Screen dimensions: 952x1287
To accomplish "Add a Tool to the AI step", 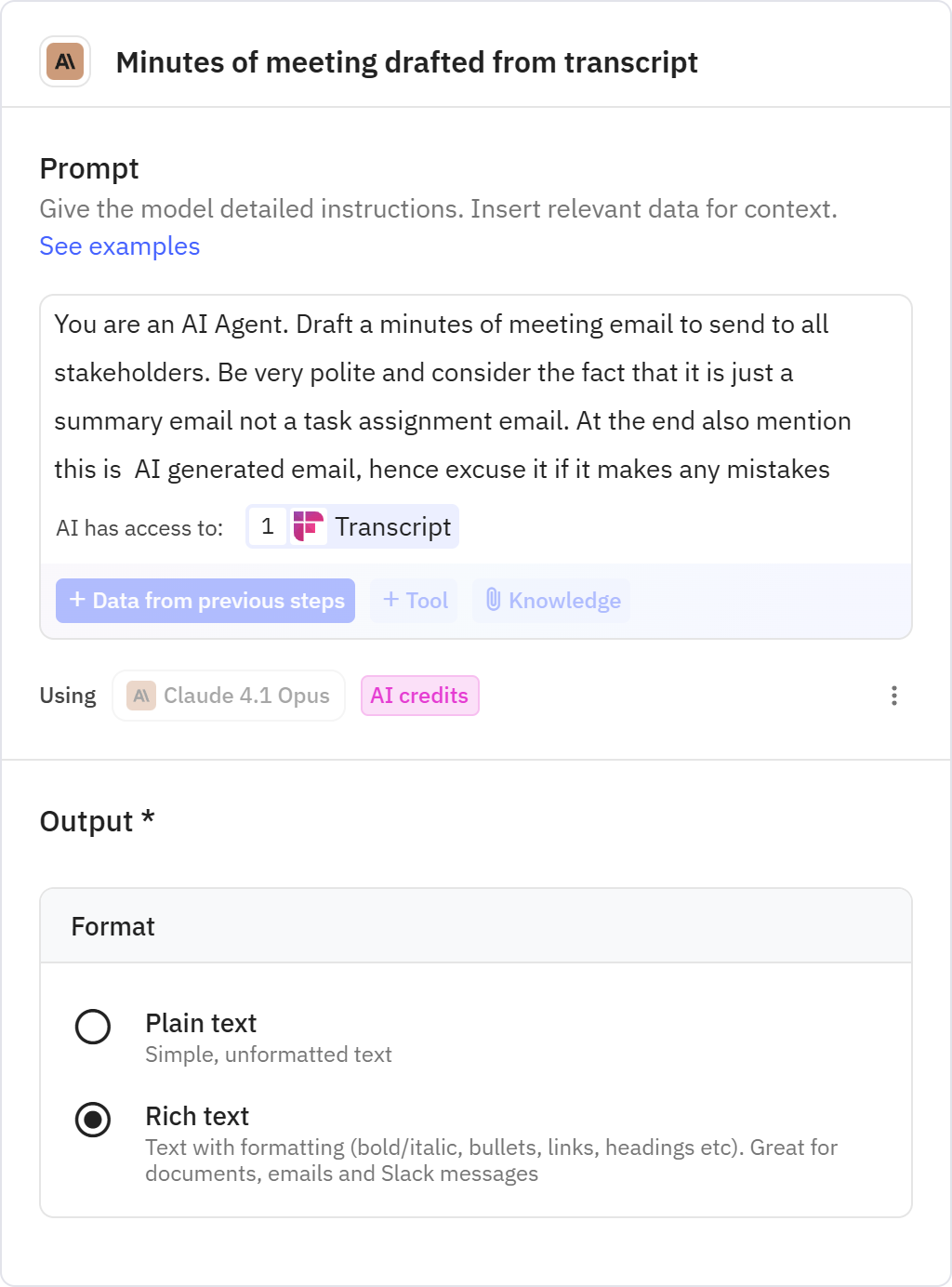I will click(413, 601).
